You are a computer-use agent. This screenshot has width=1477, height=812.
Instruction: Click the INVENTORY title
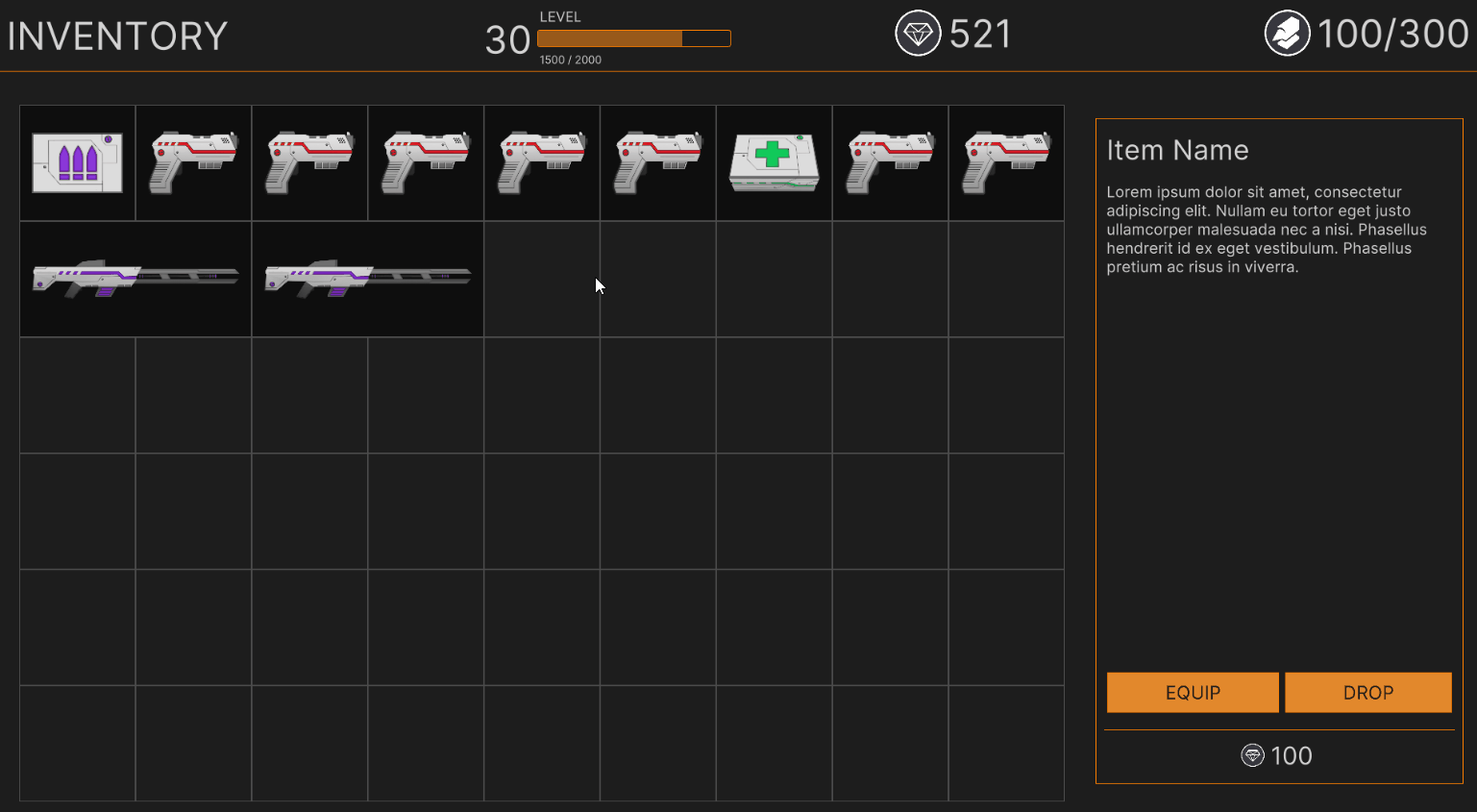pos(117,37)
